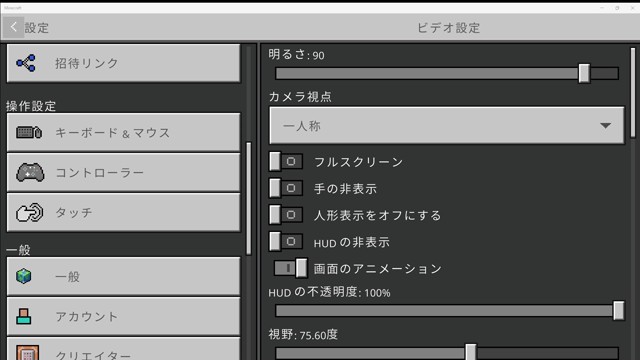The width and height of the screenshot is (640, 360).
Task: Open 一般 settings tab
Action: pos(123,276)
